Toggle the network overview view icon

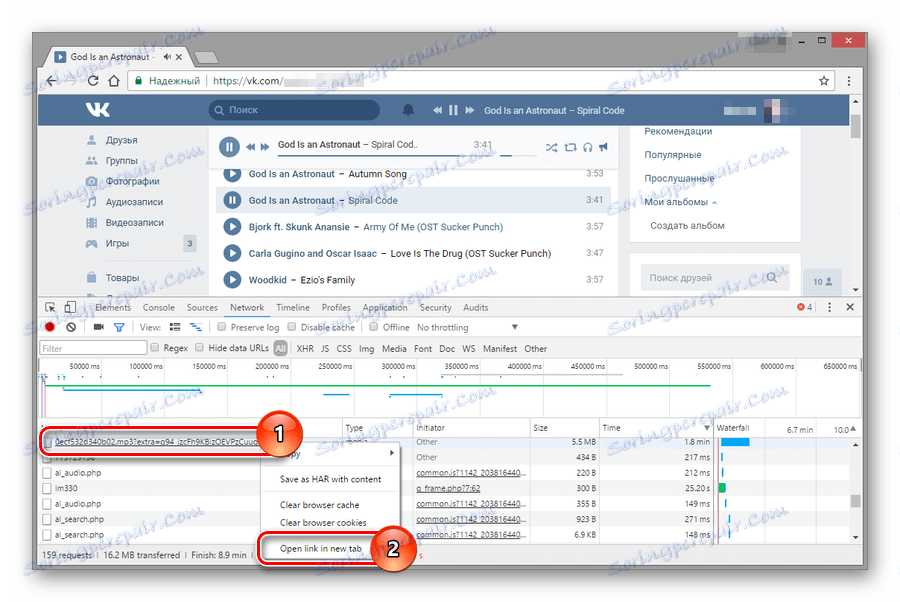coord(196,327)
